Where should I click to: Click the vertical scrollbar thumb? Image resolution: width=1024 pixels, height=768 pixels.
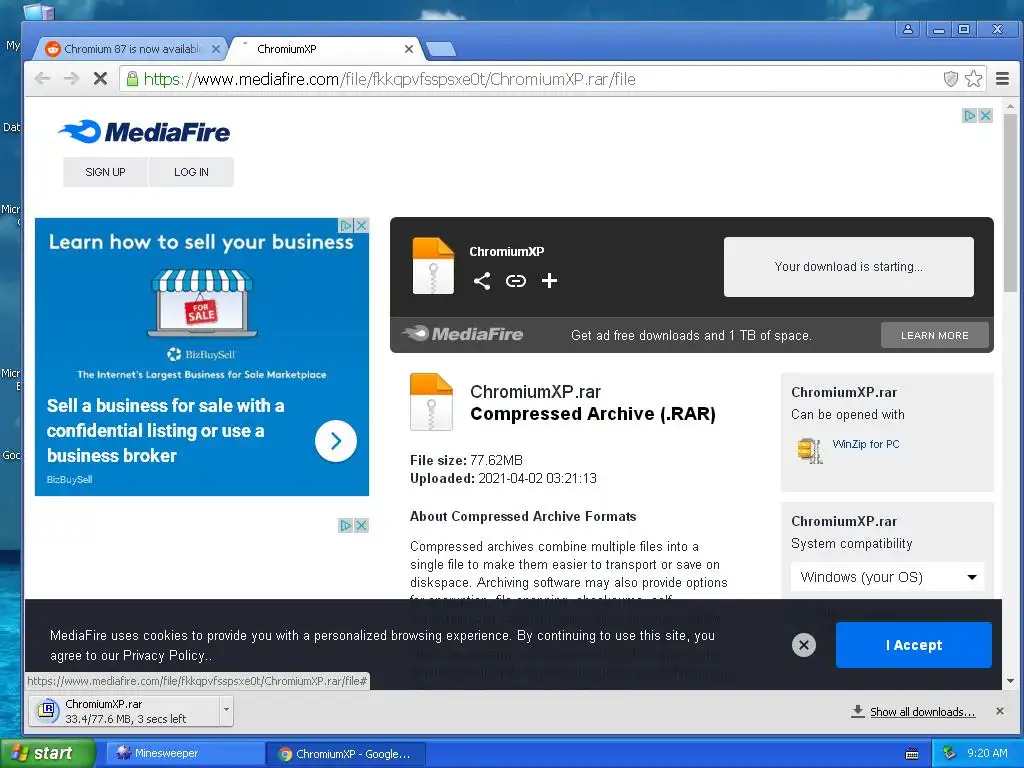tap(1010, 202)
